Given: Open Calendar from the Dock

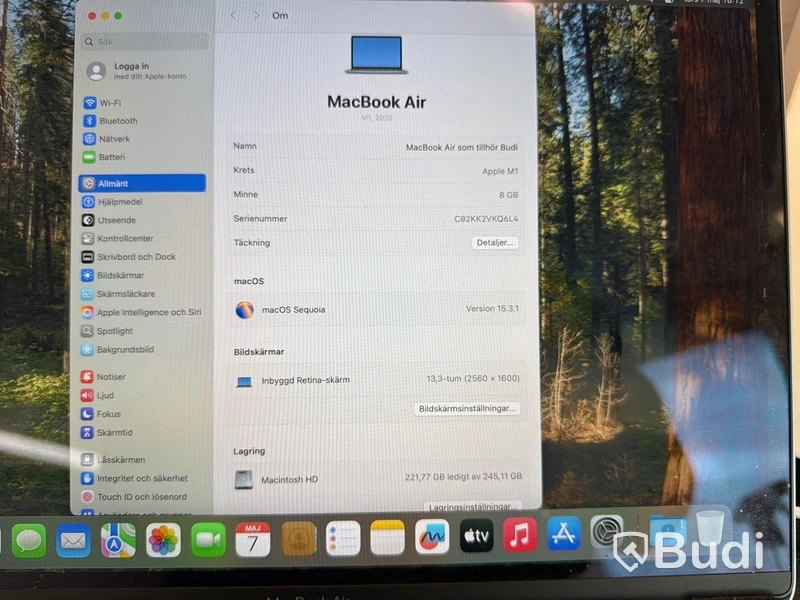Looking at the screenshot, I should coord(253,540).
